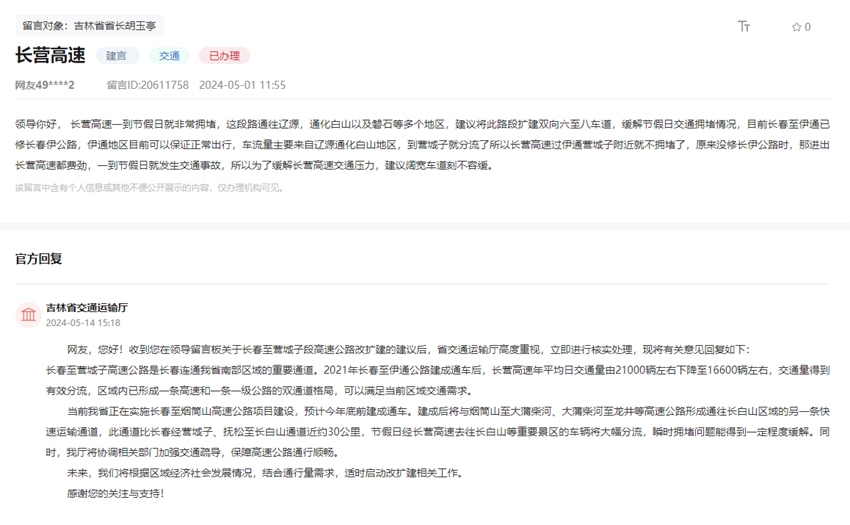Click the post timestamp 2024-05-01 11:55
The width and height of the screenshot is (850, 525).
tap(242, 86)
